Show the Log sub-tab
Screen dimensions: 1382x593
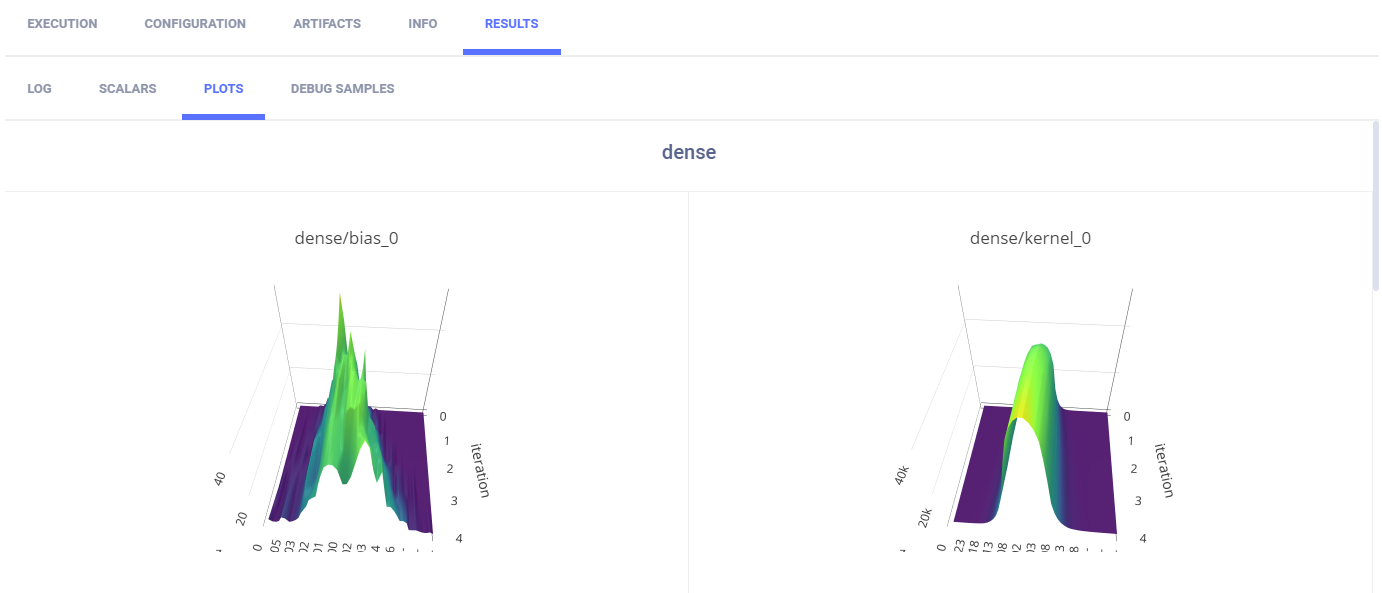tap(39, 89)
